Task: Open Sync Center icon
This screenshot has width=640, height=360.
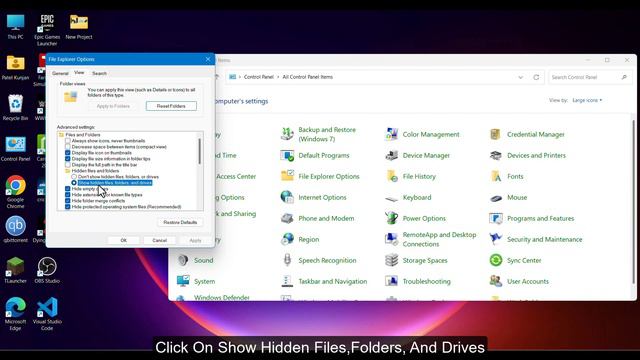Action: [x=496, y=260]
